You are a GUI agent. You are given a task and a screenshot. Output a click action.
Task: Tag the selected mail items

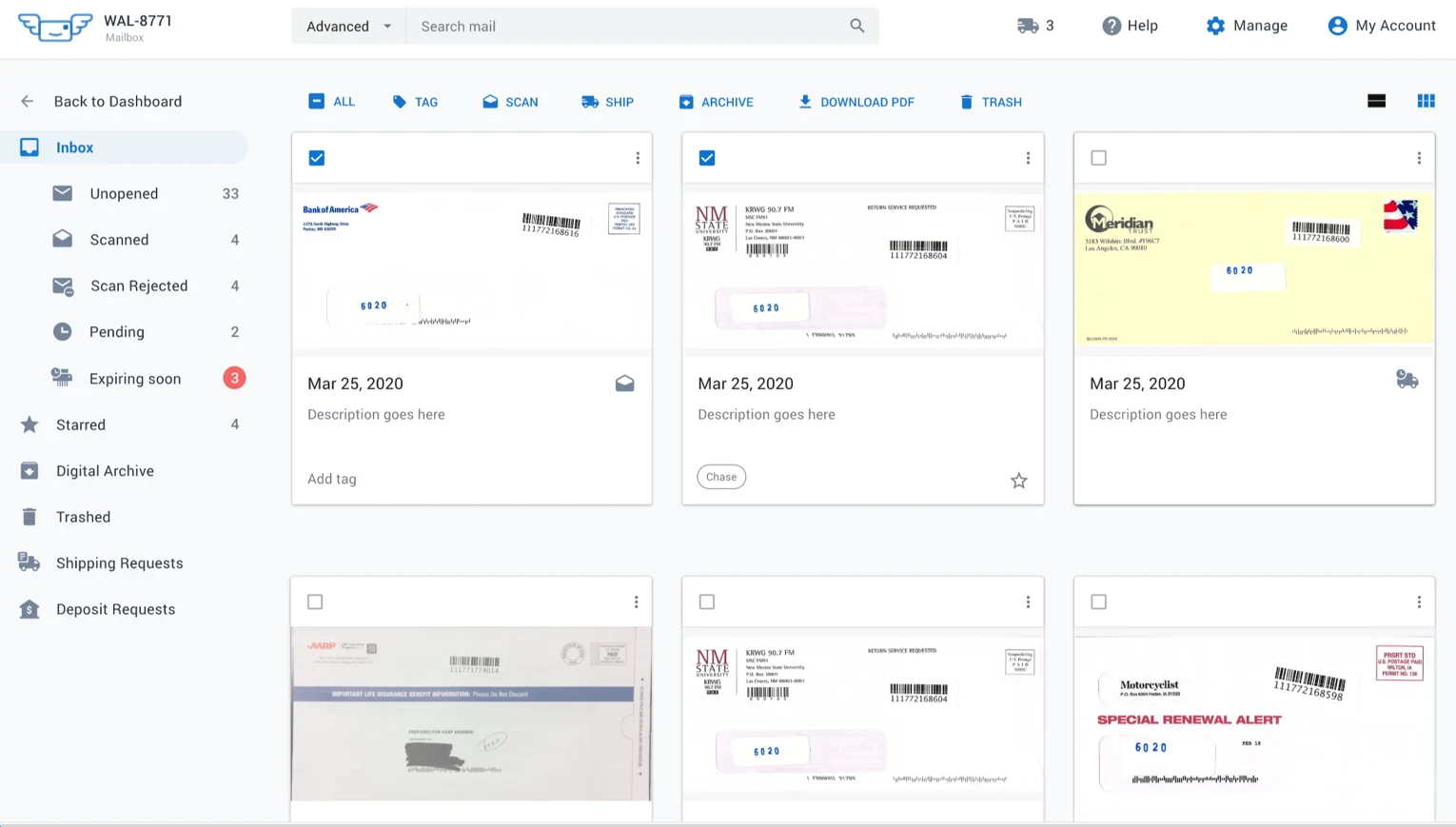pyautogui.click(x=415, y=102)
